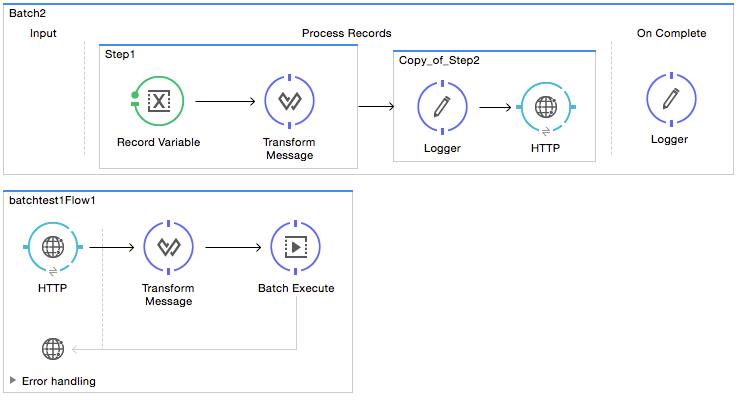The height and width of the screenshot is (400, 740).
Task: Click the Transform Message icon inside Step1
Action: pos(289,101)
